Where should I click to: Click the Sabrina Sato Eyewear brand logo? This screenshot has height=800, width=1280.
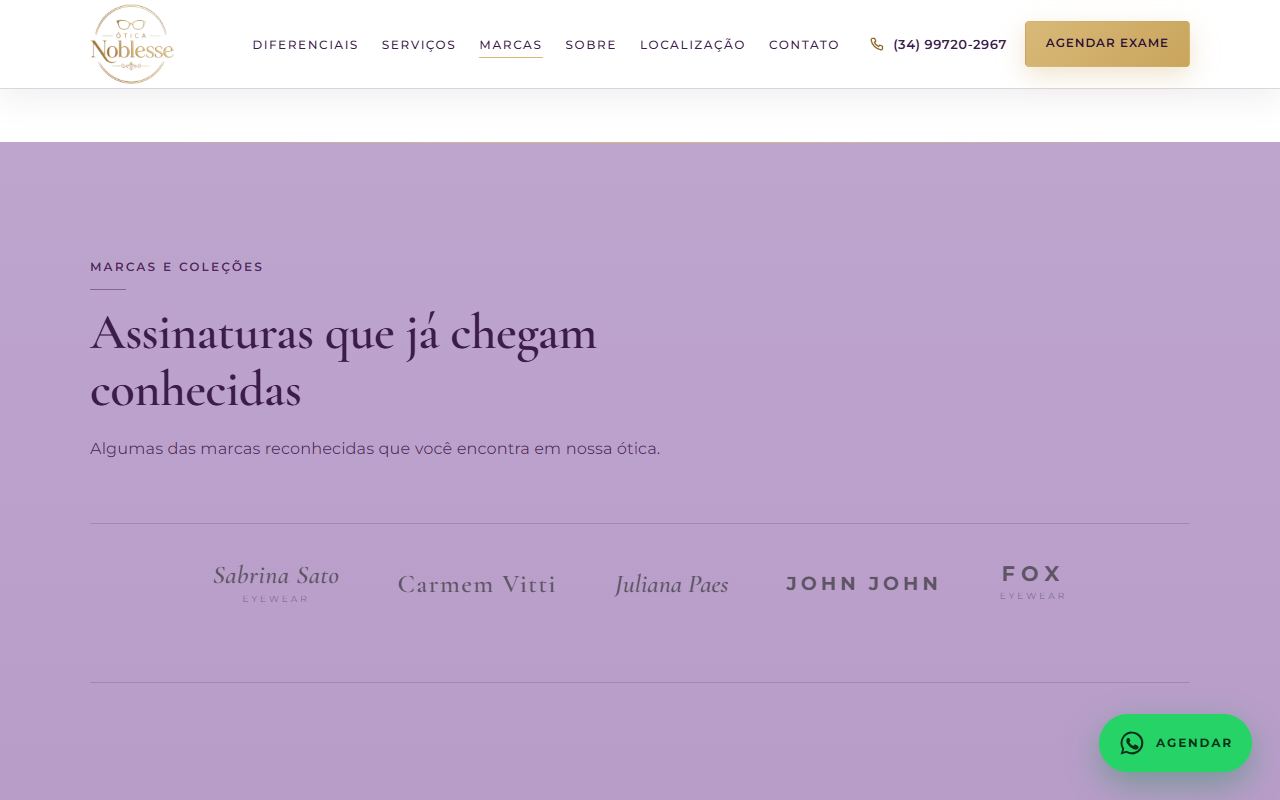point(276,583)
